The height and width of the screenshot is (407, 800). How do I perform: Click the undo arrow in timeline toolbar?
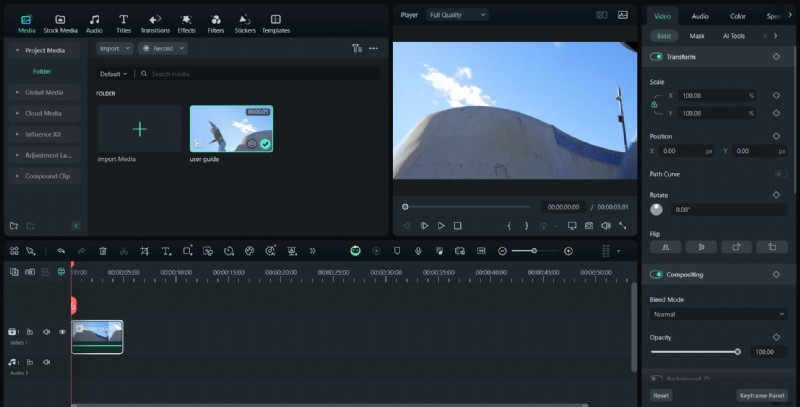[61, 251]
